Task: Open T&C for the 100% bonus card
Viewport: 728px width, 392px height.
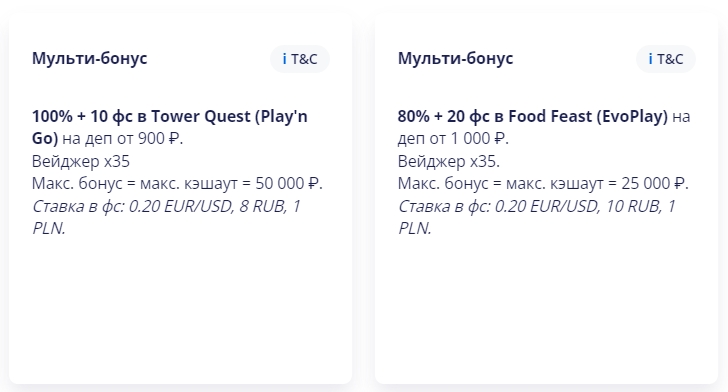Action: (x=300, y=59)
